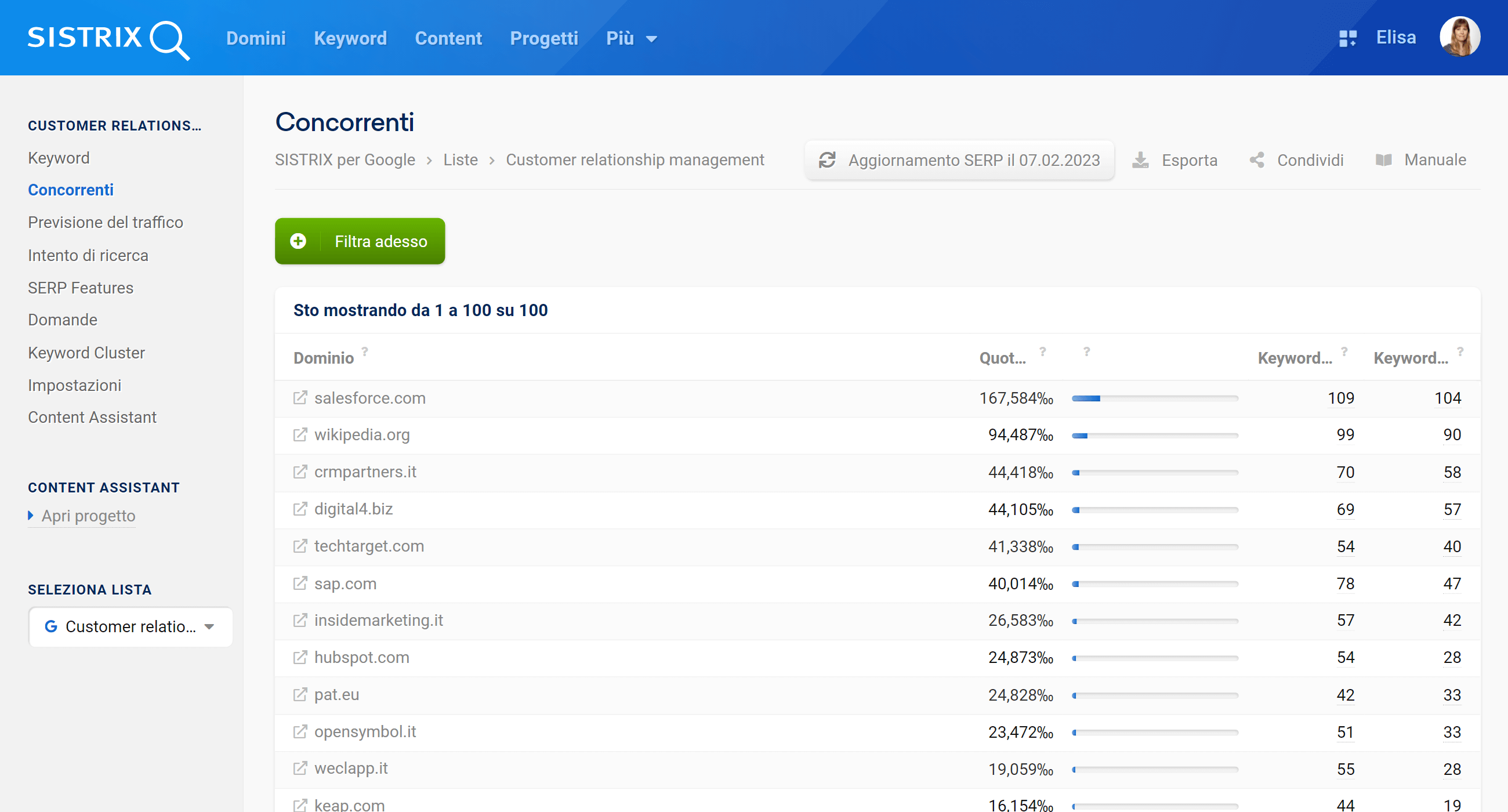Open techtarget.com external link icon
This screenshot has width=1508, height=812.
tap(300, 546)
